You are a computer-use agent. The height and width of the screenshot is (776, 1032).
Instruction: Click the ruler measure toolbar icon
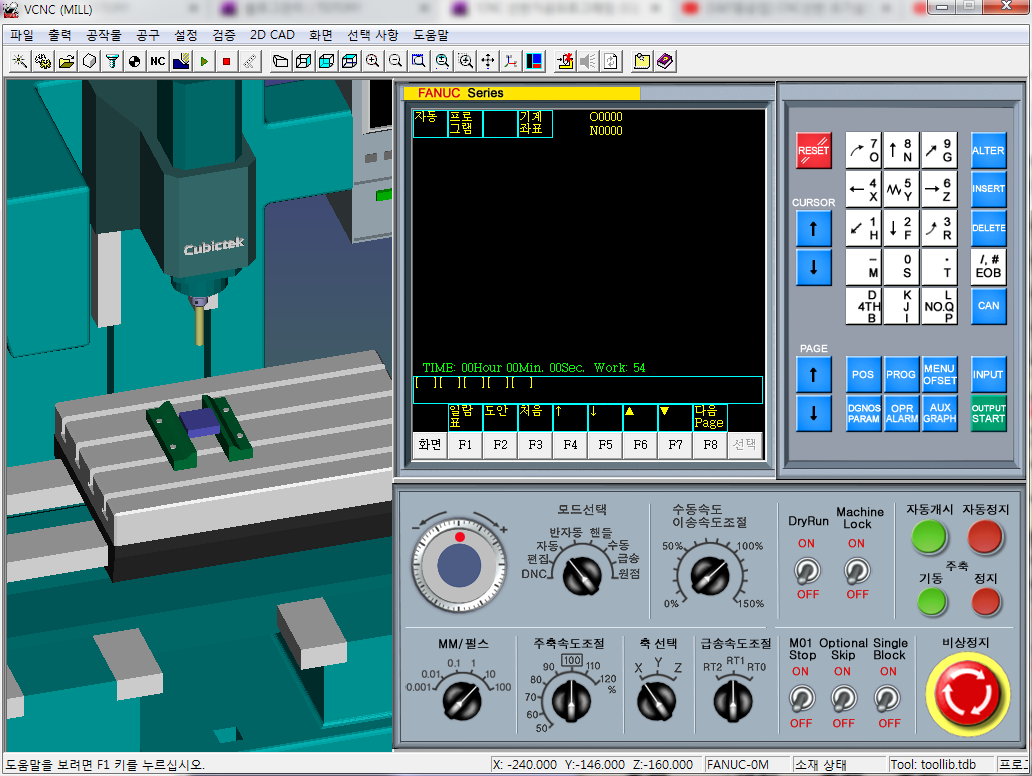pos(249,61)
